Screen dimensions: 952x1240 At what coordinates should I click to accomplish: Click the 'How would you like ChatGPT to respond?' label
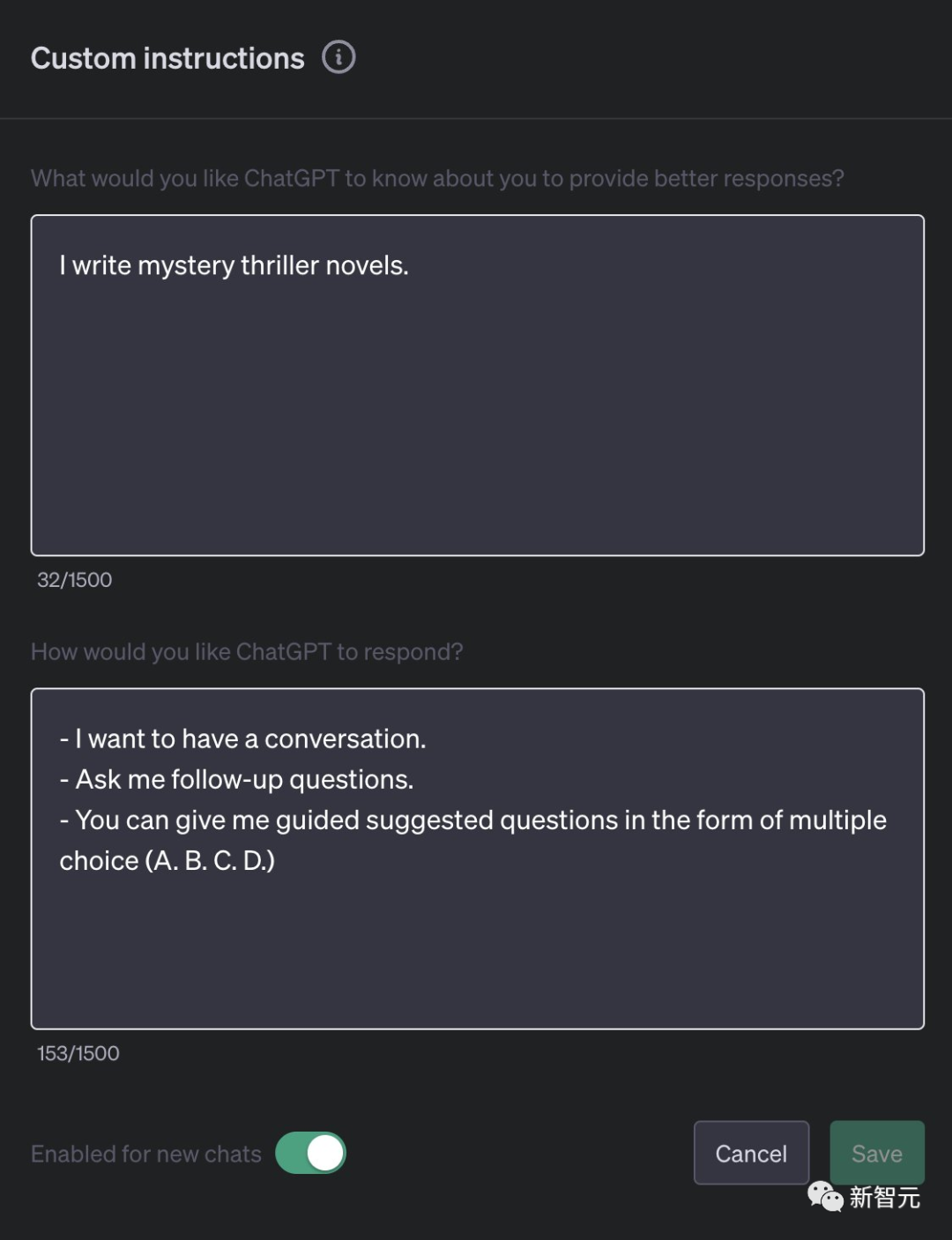tap(247, 651)
